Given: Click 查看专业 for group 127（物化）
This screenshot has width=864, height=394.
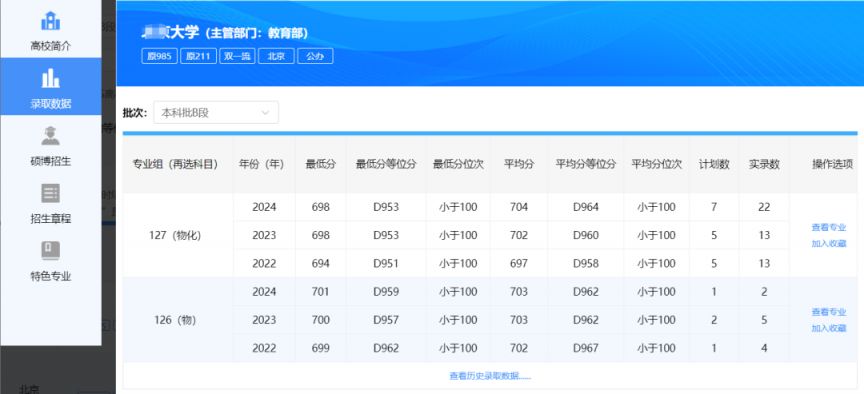Looking at the screenshot, I should [x=828, y=227].
